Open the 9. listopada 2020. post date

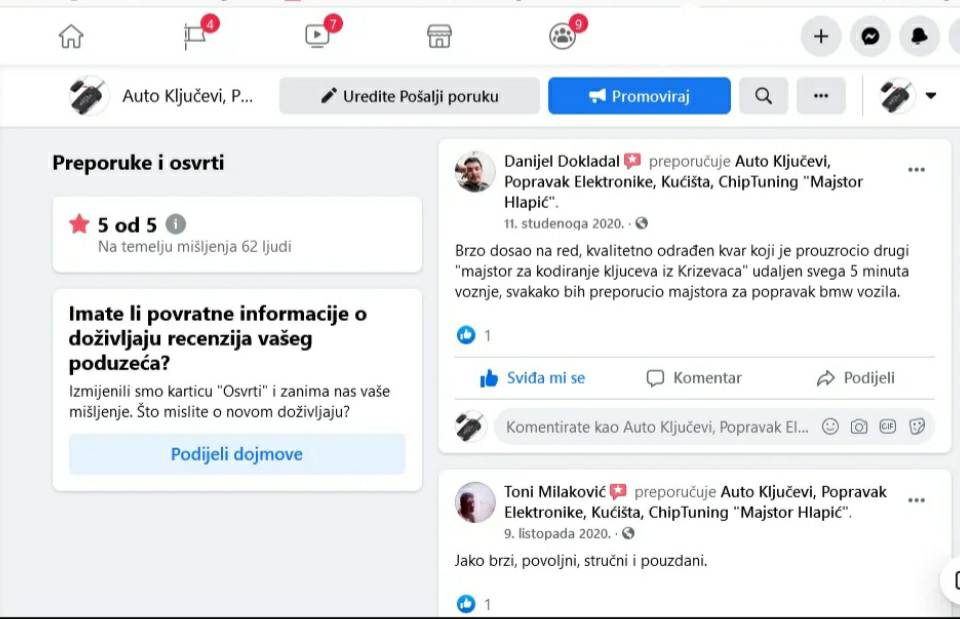557,533
